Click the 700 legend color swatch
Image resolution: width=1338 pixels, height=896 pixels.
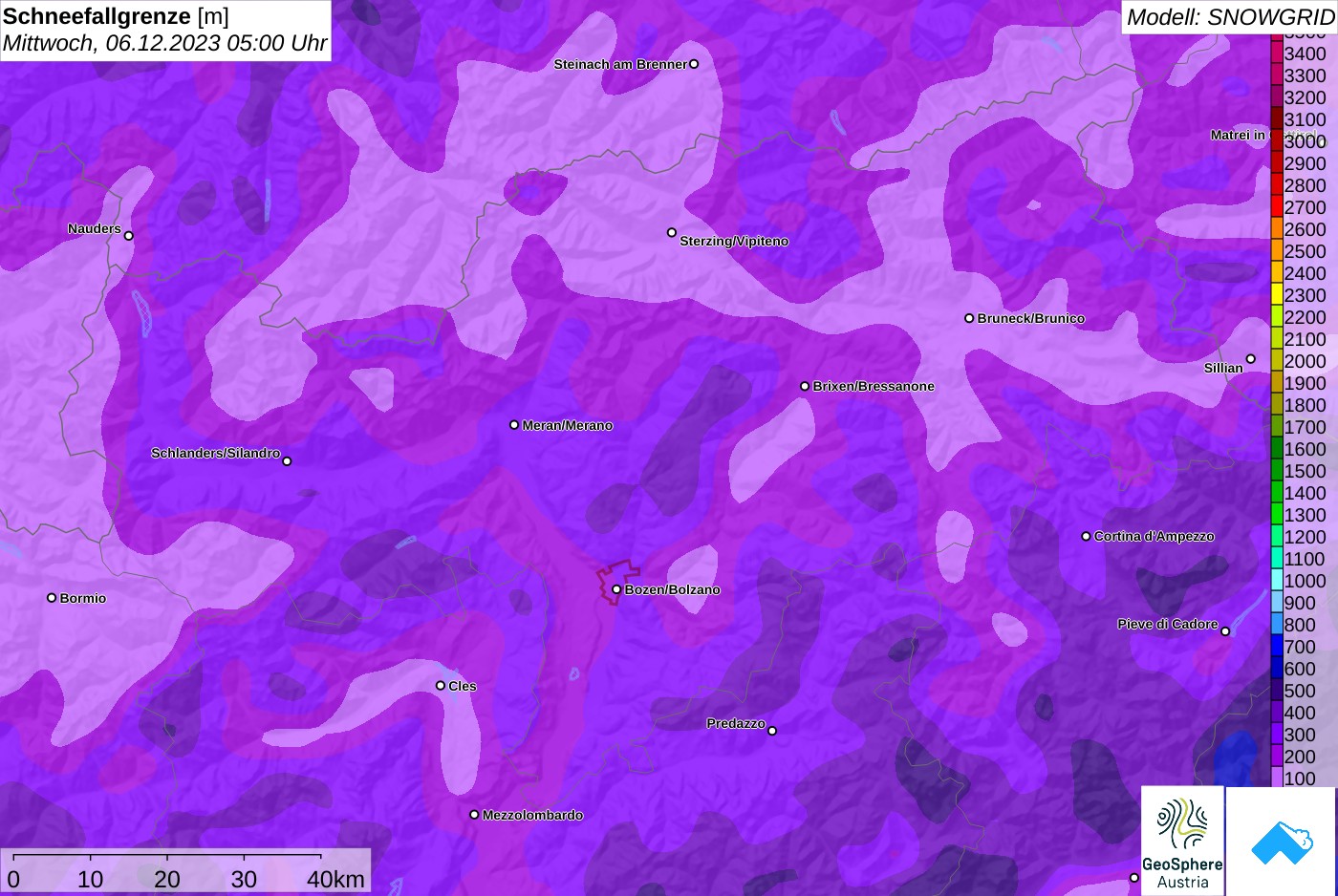click(1276, 646)
